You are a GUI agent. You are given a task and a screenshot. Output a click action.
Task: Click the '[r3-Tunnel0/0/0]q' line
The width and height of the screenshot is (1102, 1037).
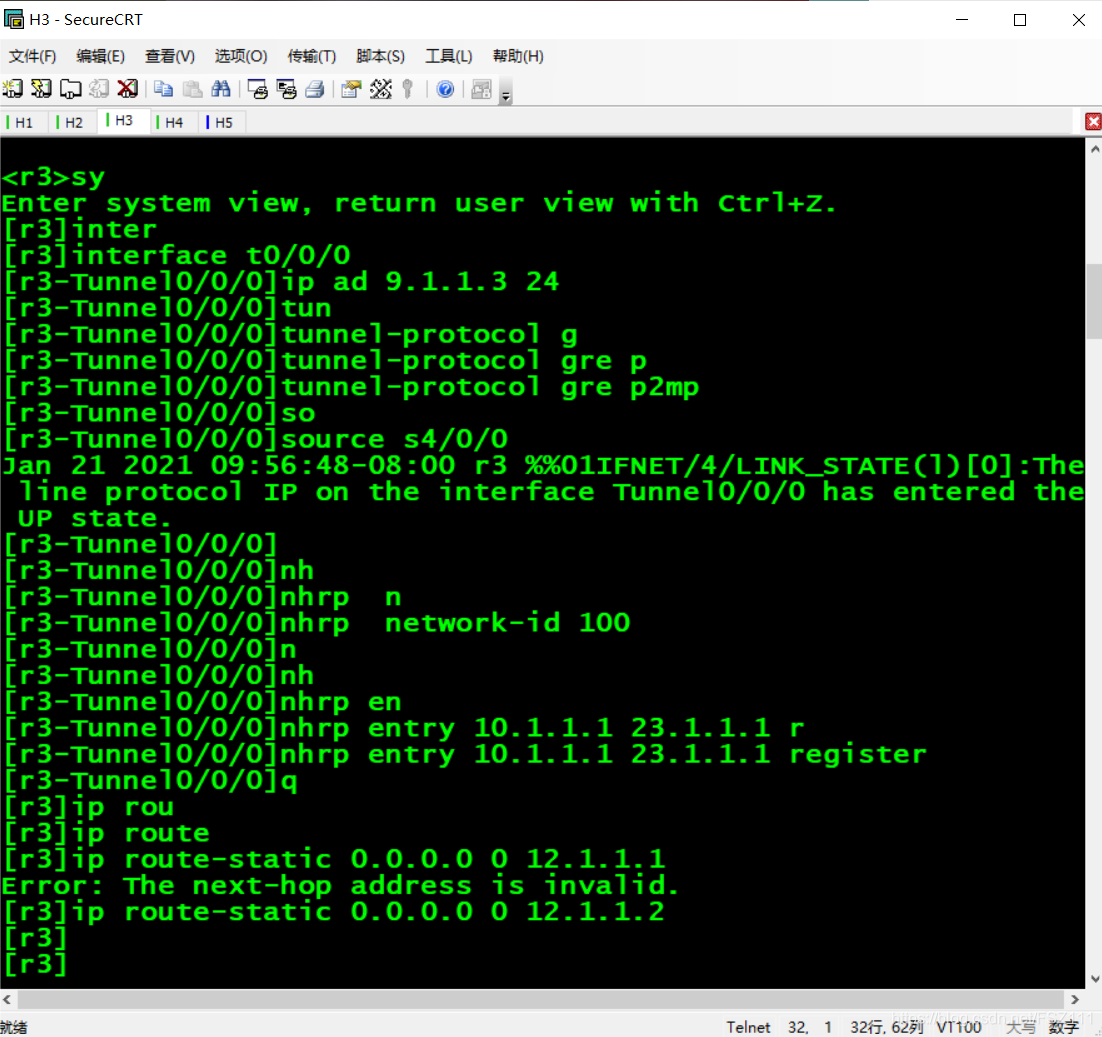150,781
